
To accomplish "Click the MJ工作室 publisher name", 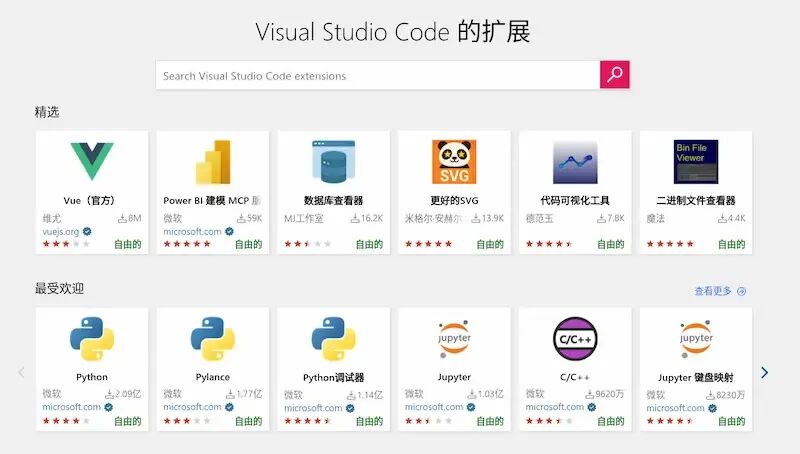I will pos(304,219).
